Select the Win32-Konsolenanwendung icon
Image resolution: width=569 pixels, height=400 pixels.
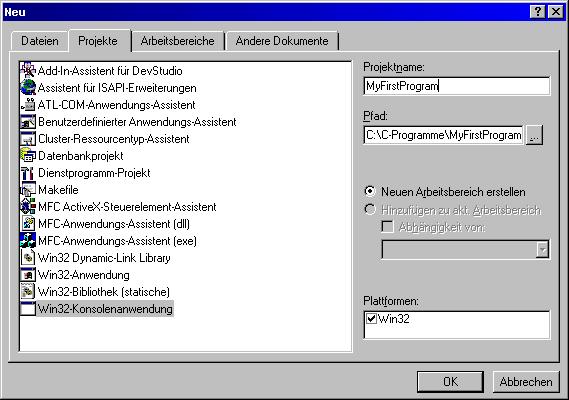[28, 309]
